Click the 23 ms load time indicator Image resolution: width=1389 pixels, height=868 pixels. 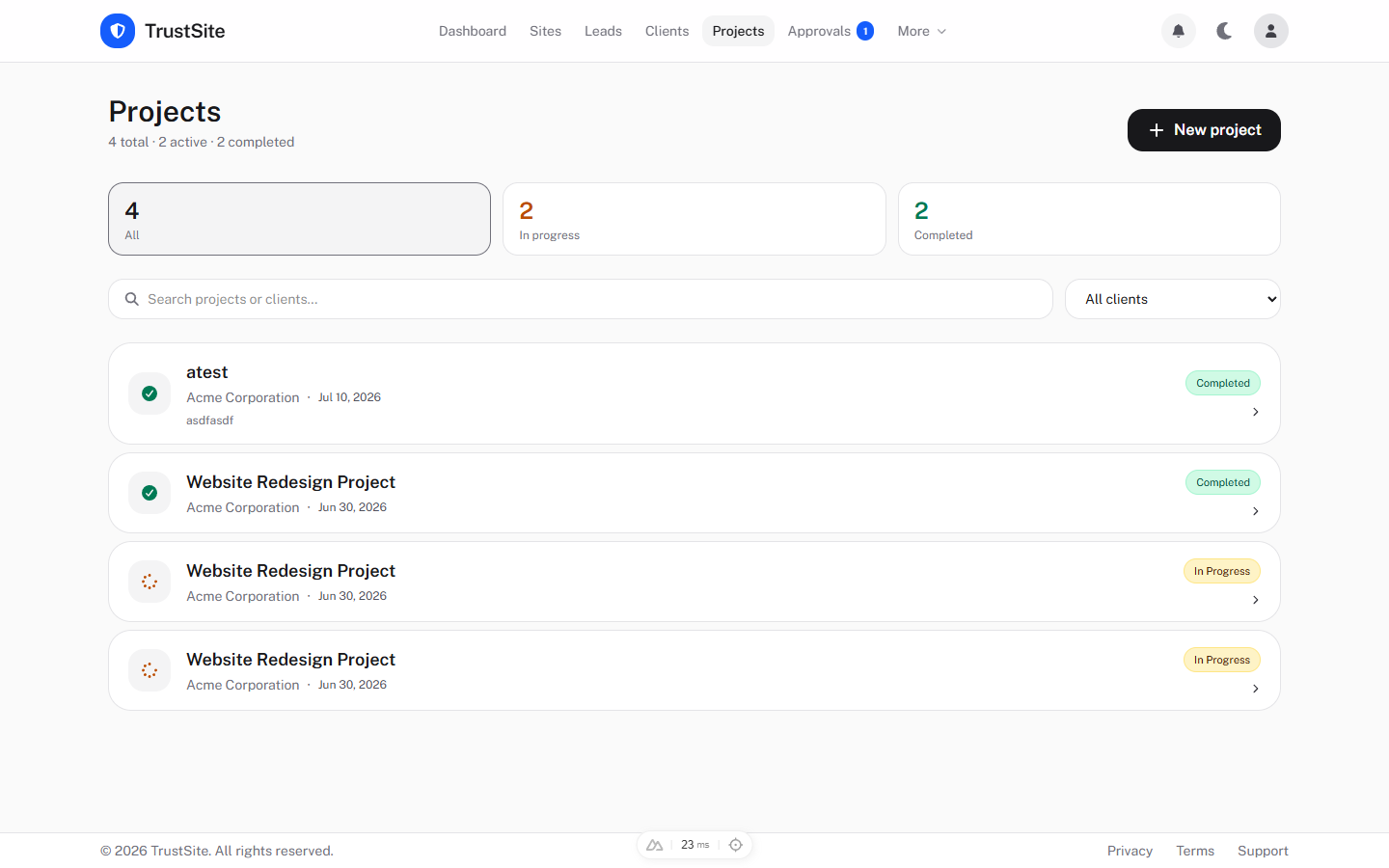(x=694, y=845)
